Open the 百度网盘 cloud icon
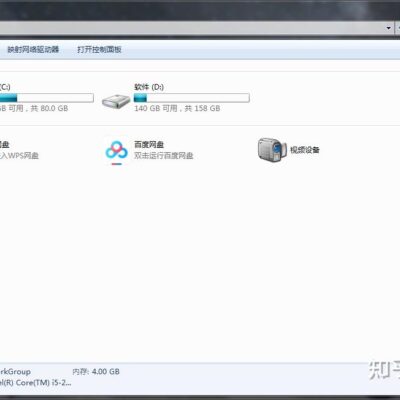Screen dimensions: 400x400 tap(116, 152)
